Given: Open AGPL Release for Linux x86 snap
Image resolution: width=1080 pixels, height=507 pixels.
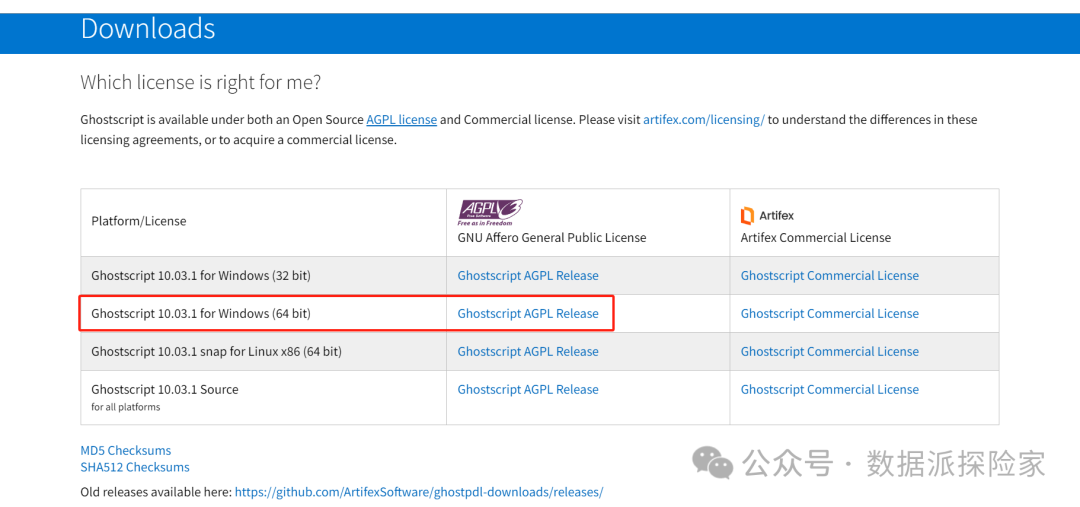Looking at the screenshot, I should point(528,351).
